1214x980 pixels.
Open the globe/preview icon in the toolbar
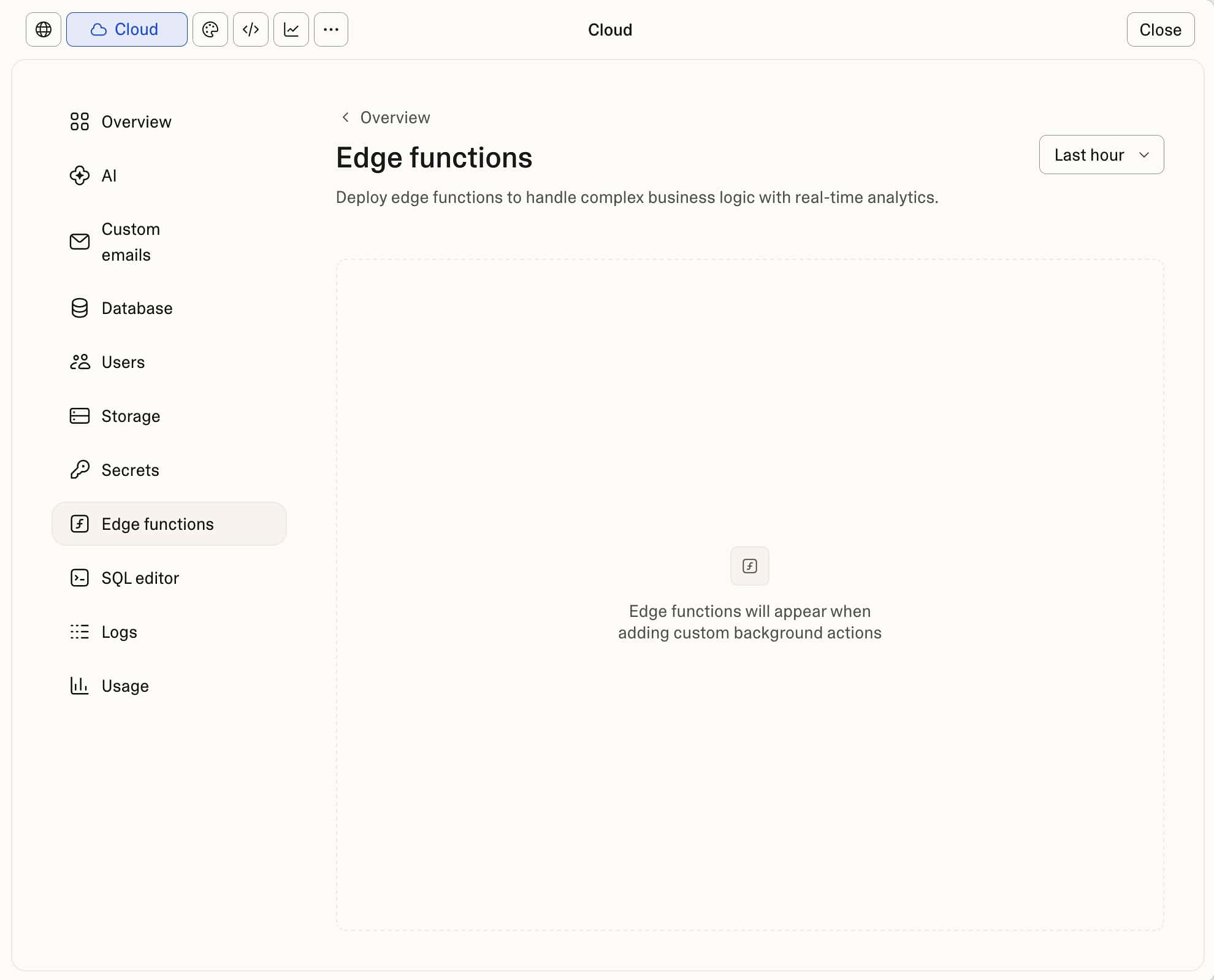click(43, 29)
